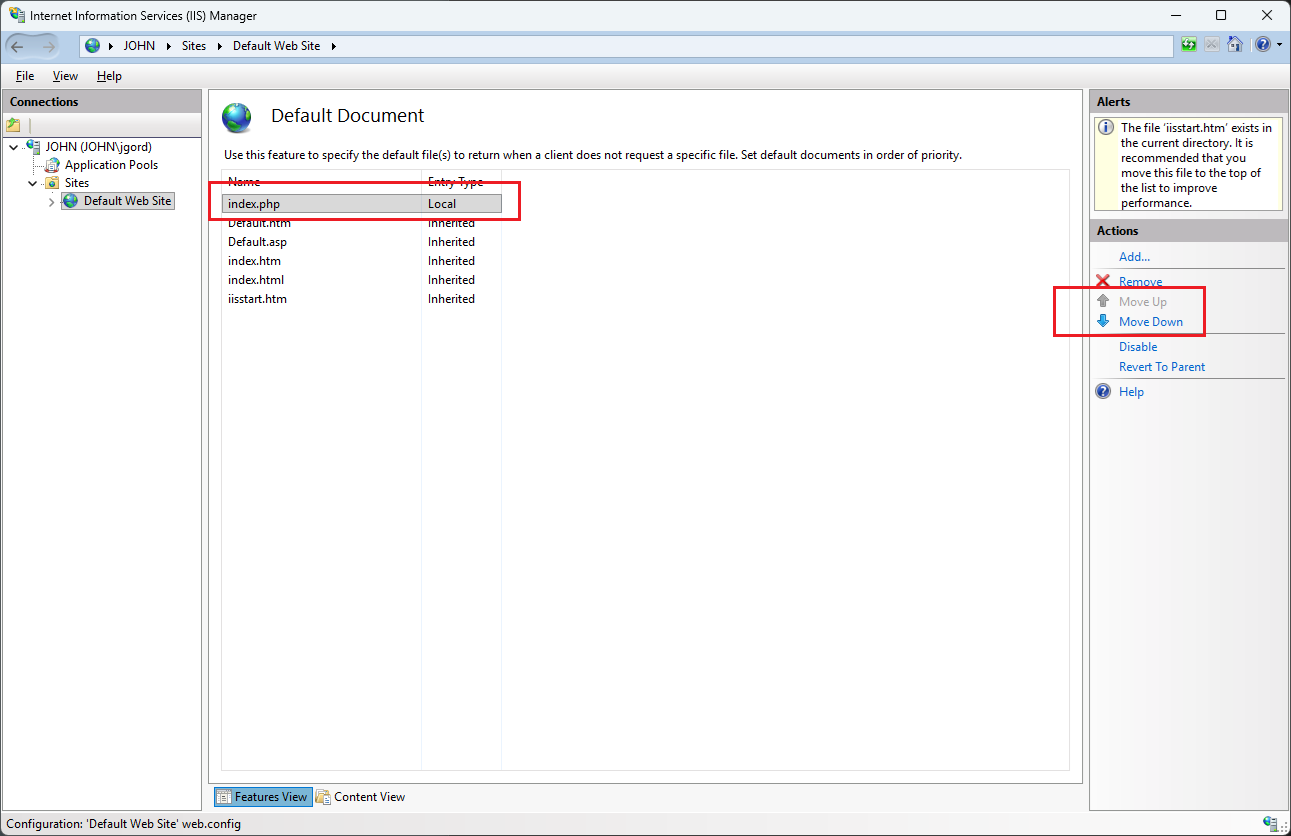Click the create connection icon in Connections
1291x836 pixels.
[14, 125]
